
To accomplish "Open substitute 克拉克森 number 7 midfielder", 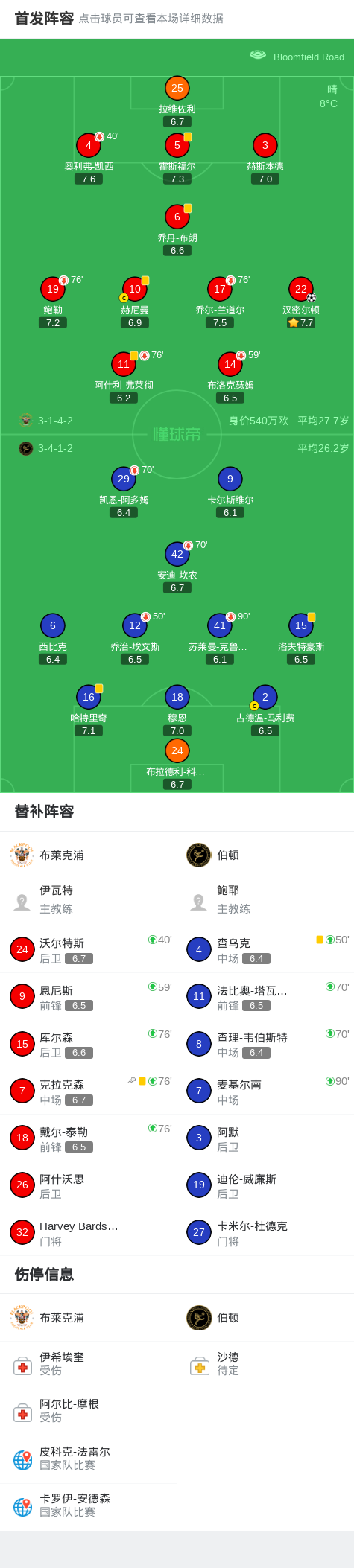I will click(89, 1091).
